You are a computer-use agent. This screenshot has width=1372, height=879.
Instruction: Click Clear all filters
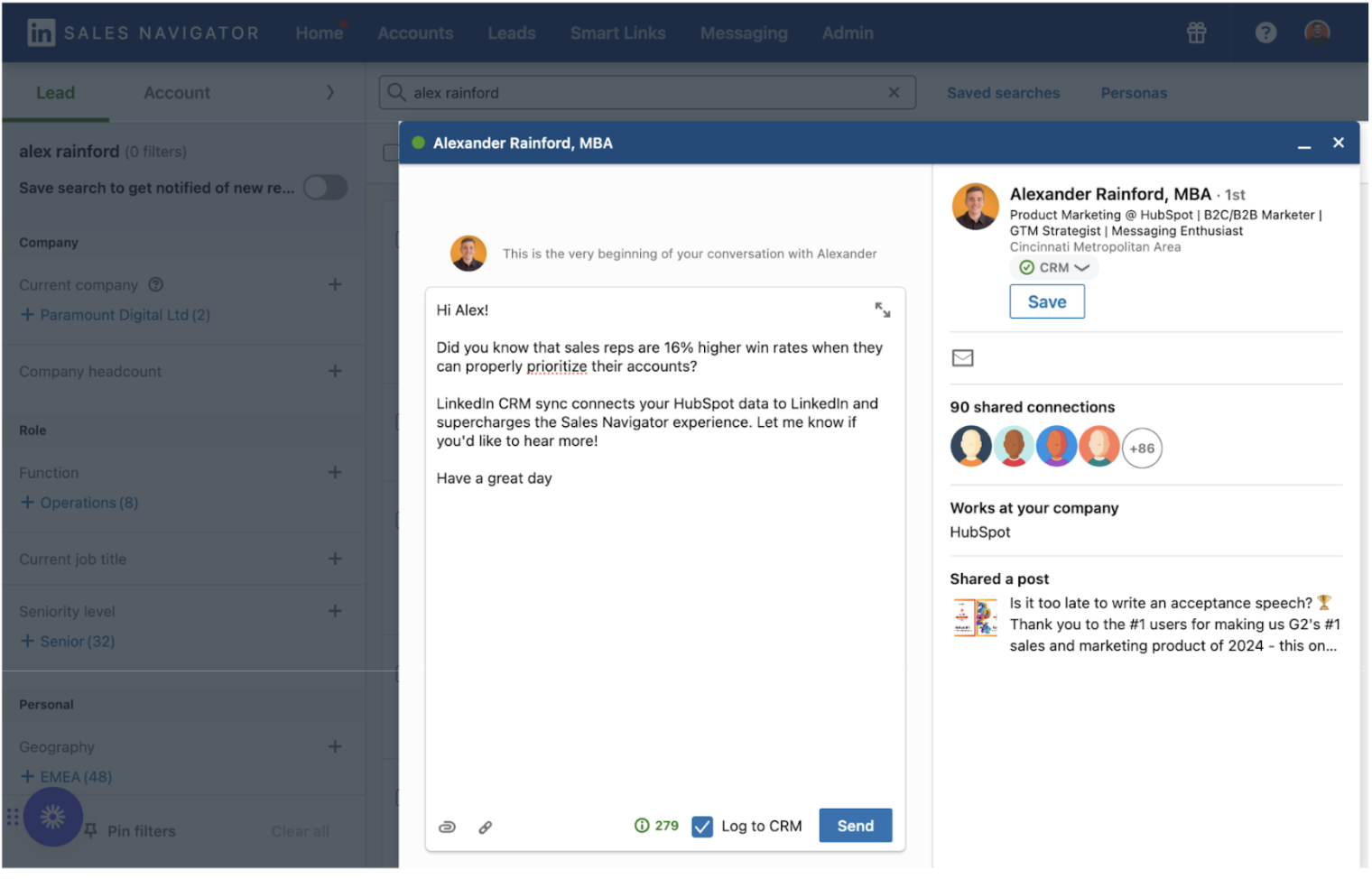point(301,831)
